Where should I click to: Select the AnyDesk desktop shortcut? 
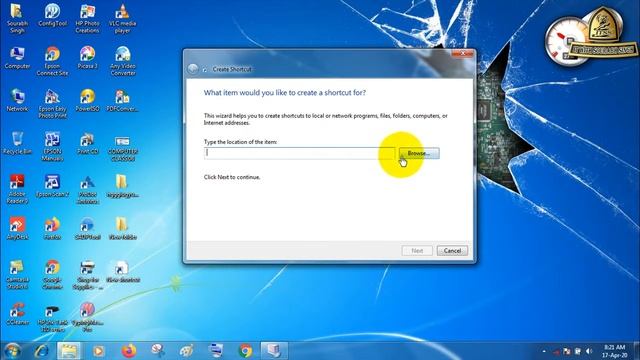point(17,228)
